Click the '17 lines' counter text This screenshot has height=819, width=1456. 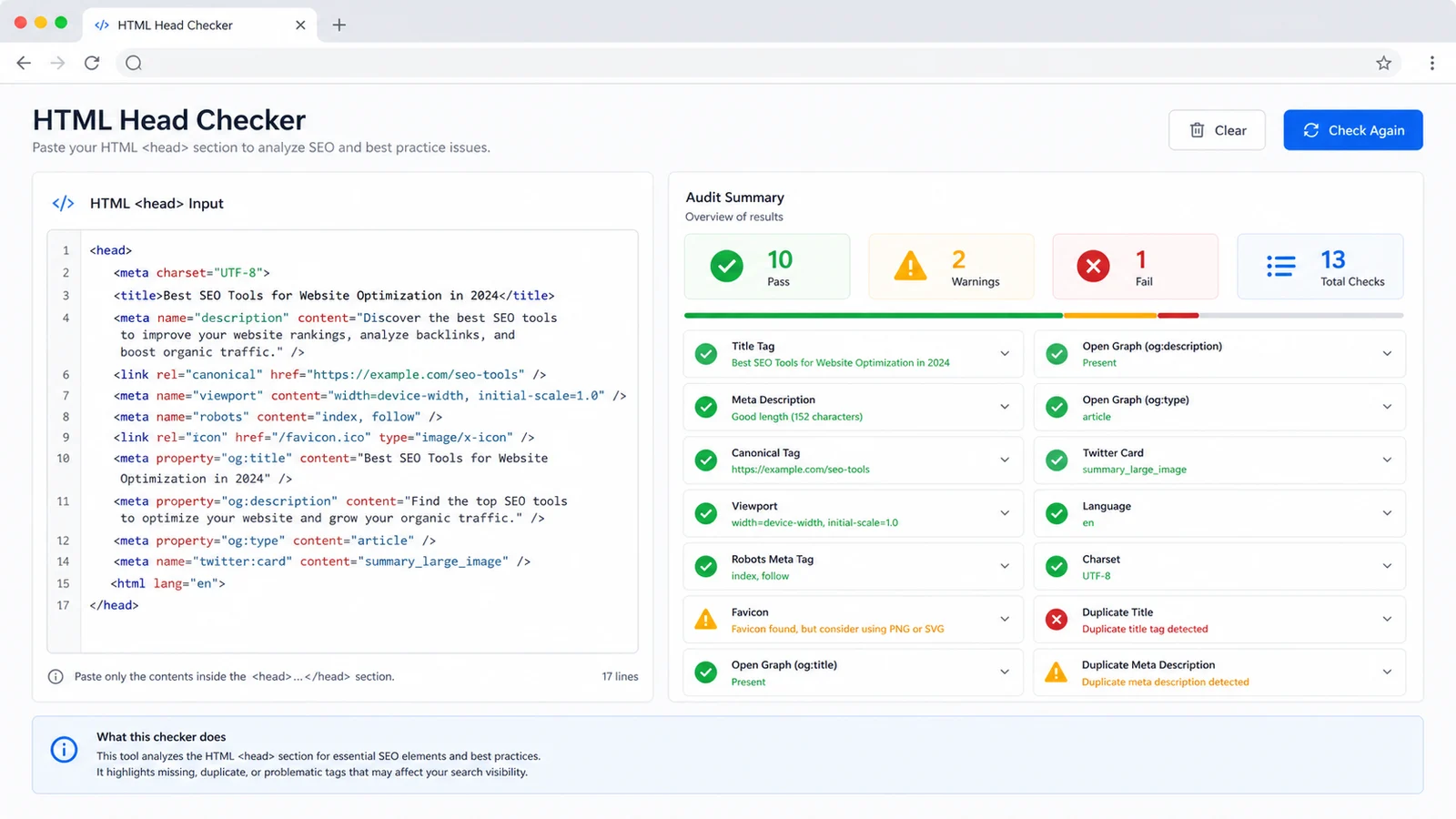tap(620, 676)
